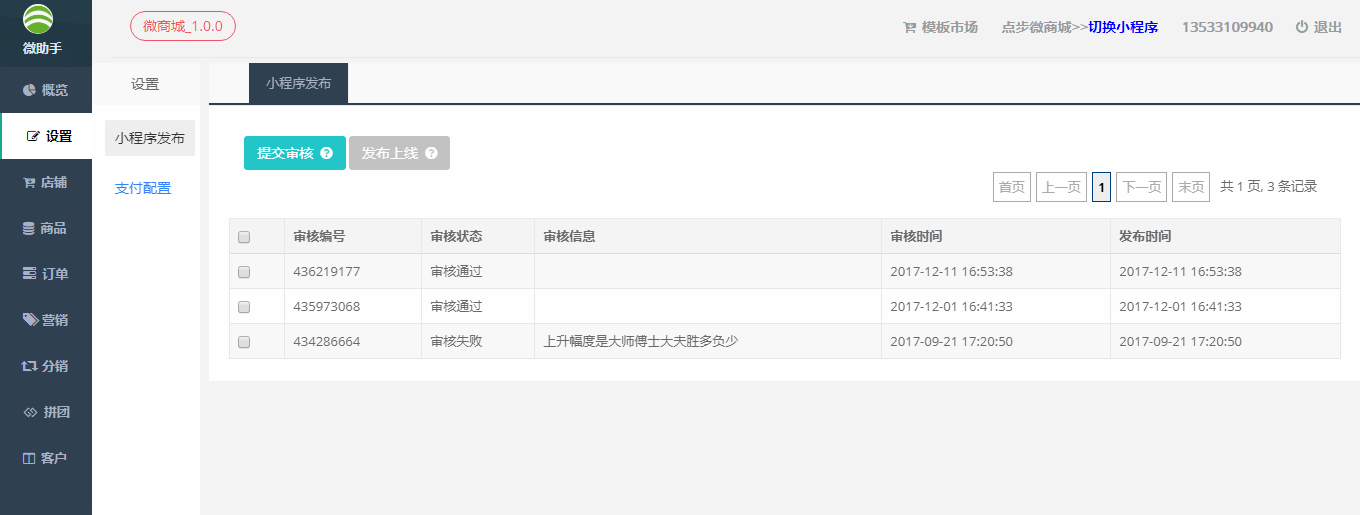
Task: Click the 提交审核 button
Action: 295,153
